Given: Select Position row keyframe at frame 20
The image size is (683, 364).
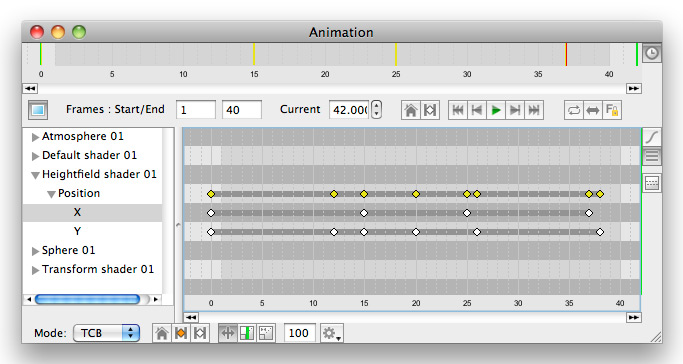Looking at the screenshot, I should click(x=416, y=194).
